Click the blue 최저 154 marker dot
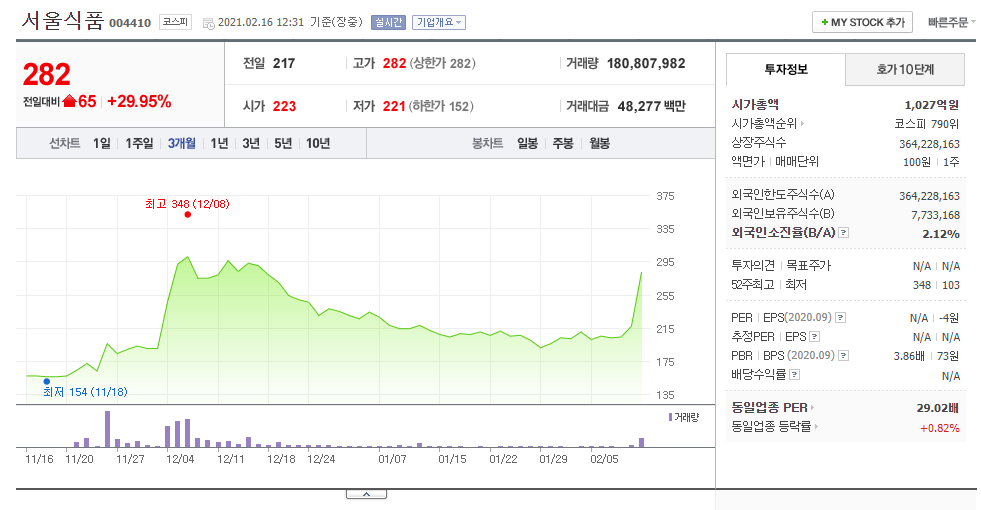 46,381
